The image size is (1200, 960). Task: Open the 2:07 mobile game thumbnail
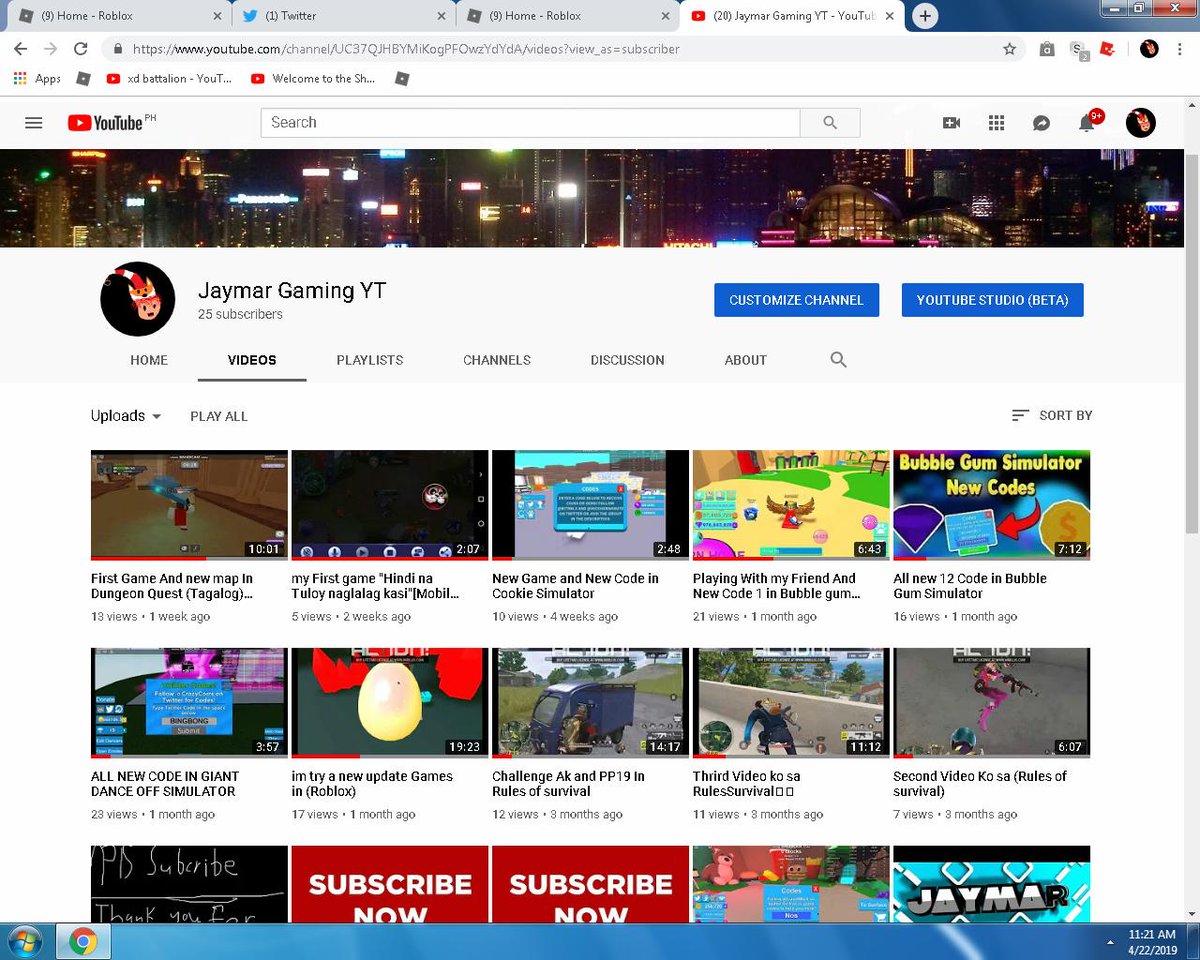[390, 505]
